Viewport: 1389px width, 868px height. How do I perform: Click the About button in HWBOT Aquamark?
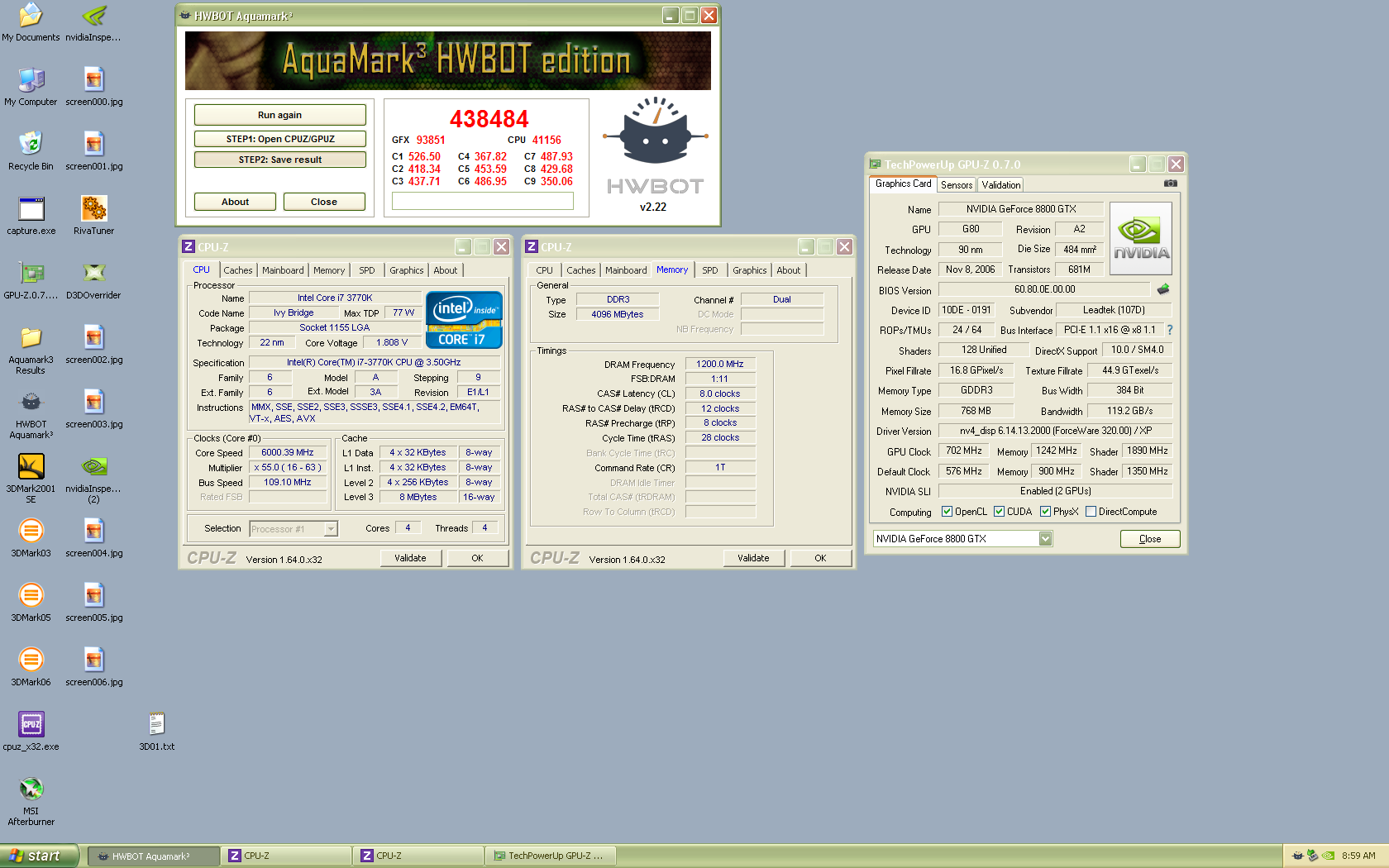(x=235, y=202)
